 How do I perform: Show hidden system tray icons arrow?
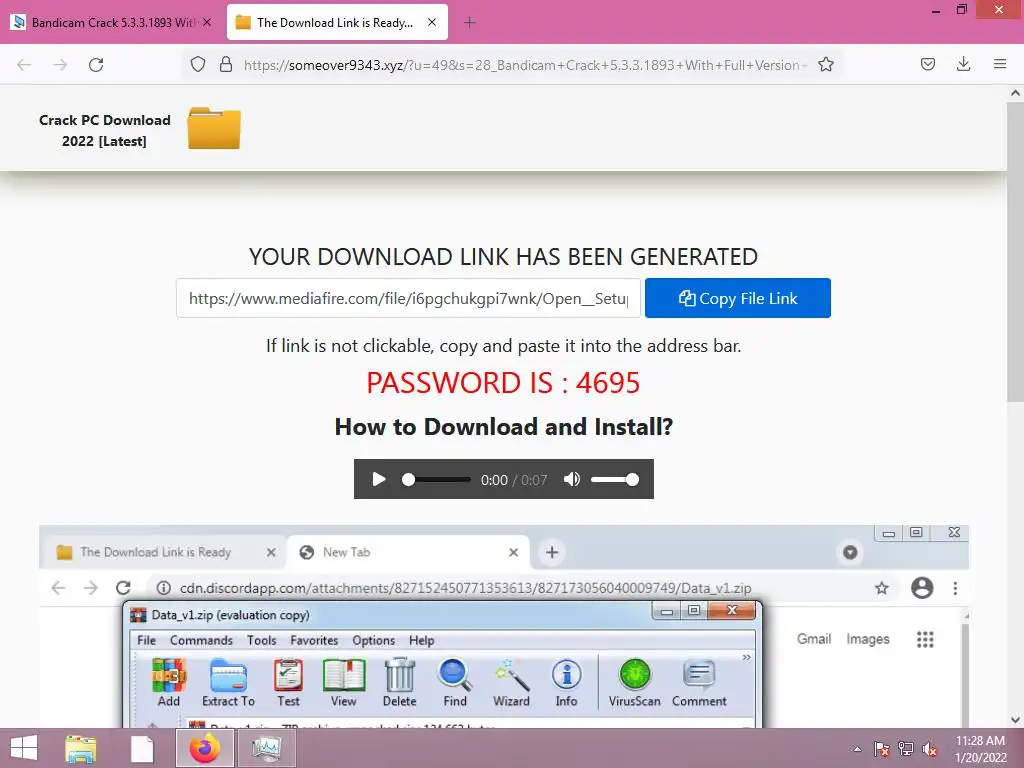[x=857, y=749]
